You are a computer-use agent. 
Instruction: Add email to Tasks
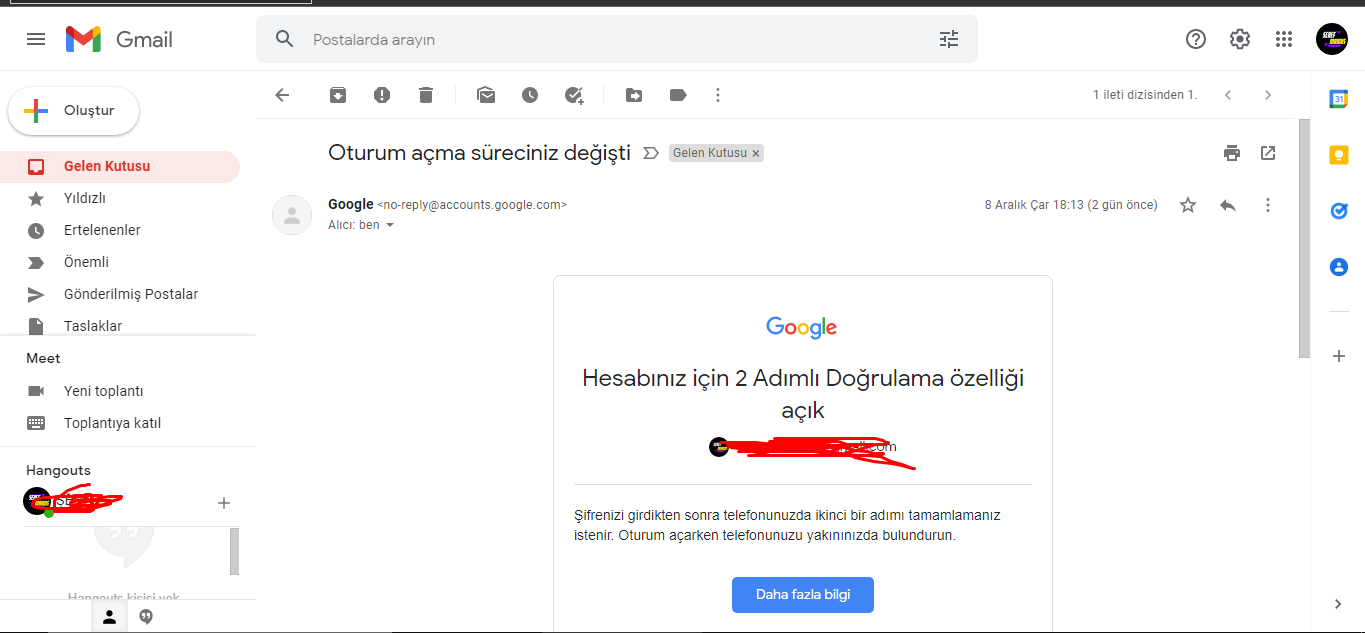click(x=574, y=95)
